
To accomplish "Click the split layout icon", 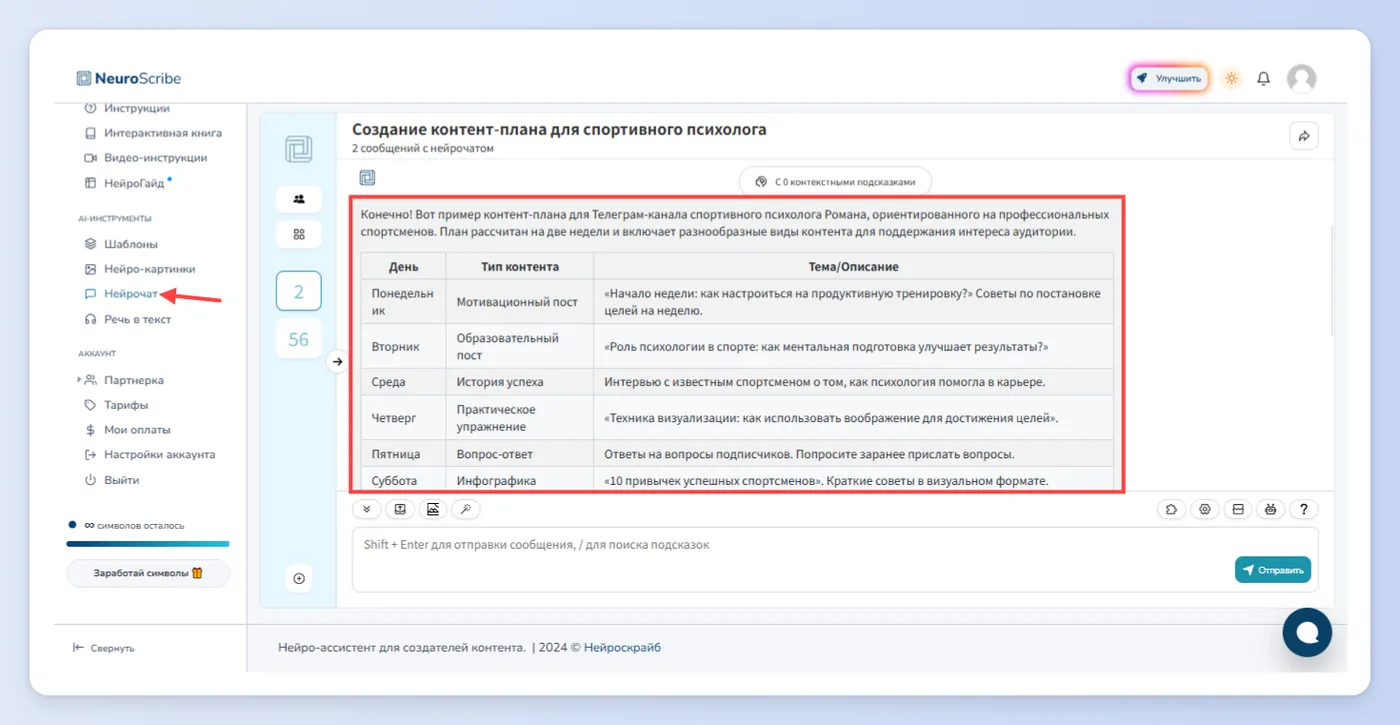I will tap(1238, 509).
